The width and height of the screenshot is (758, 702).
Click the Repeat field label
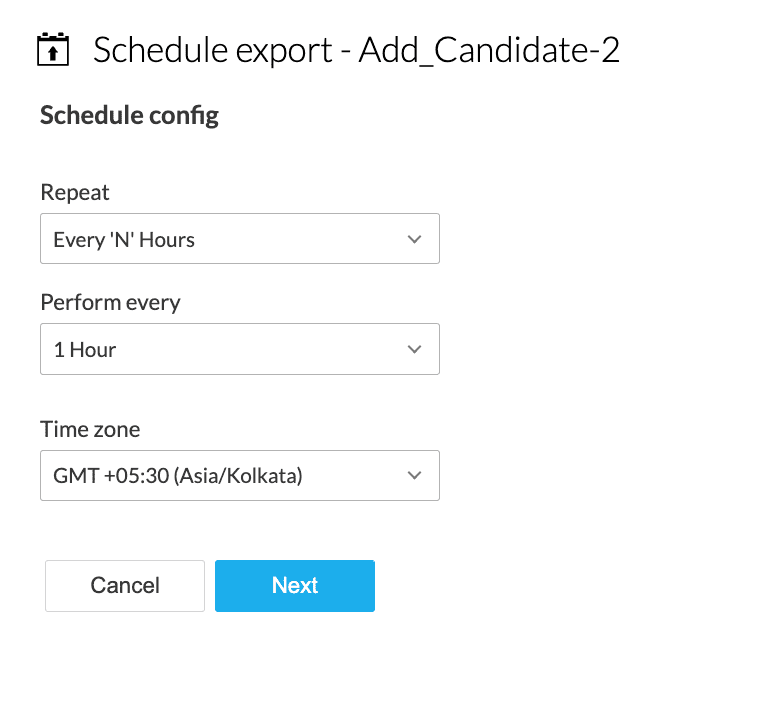75,192
